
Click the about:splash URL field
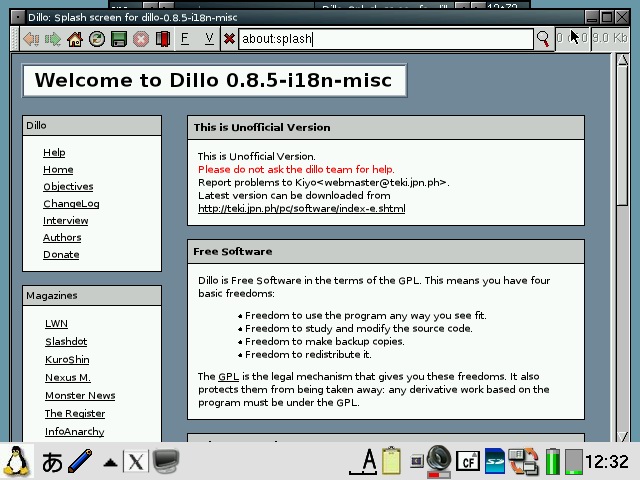click(385, 39)
